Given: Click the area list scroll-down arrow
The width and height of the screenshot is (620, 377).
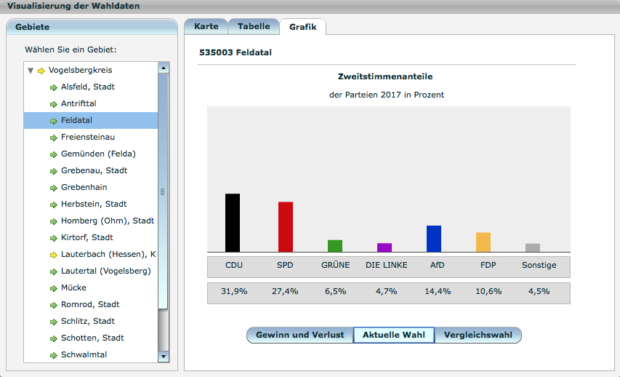Looking at the screenshot, I should tap(163, 356).
